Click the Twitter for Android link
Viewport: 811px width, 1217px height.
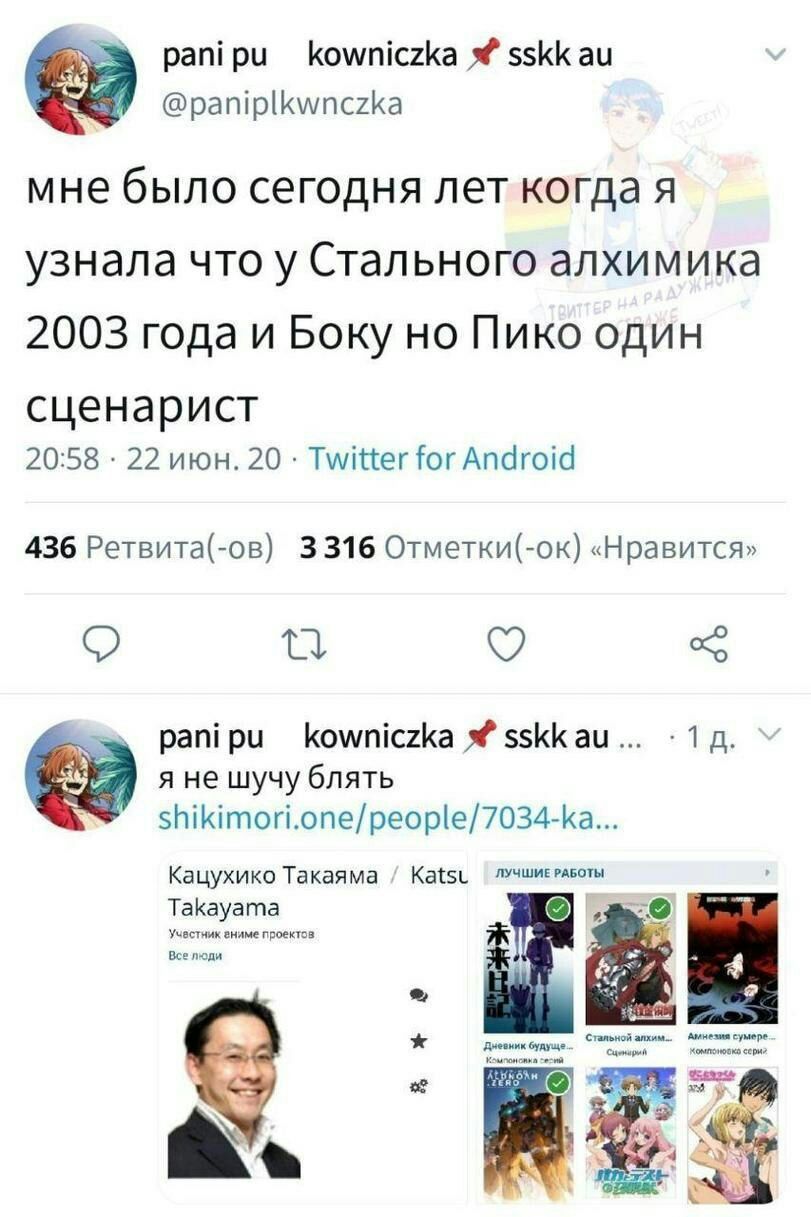click(441, 458)
